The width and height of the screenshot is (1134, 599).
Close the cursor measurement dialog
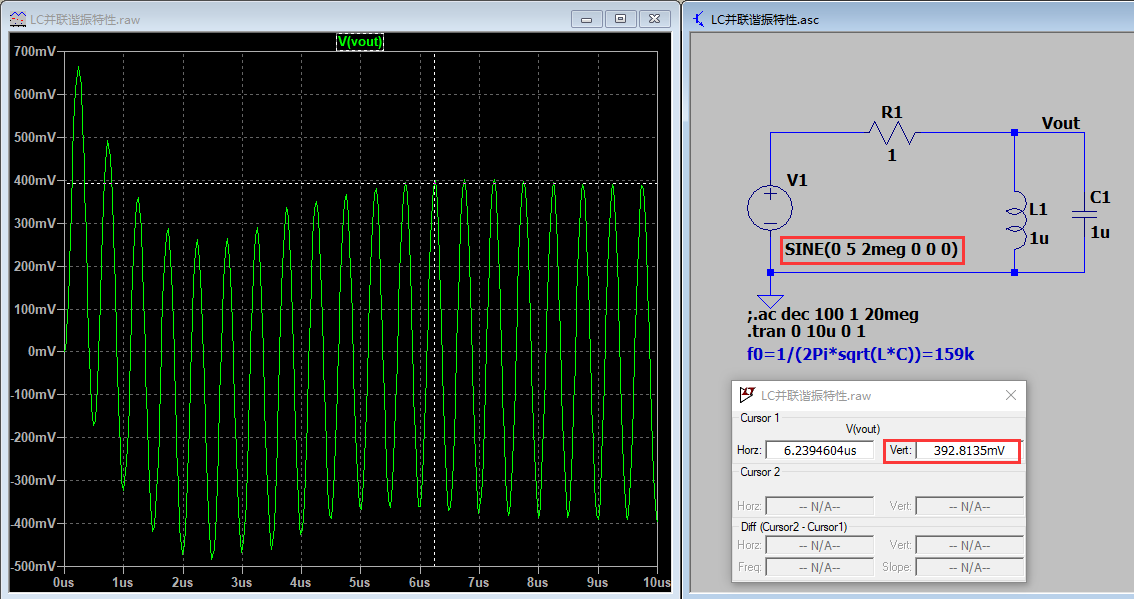point(1011,395)
